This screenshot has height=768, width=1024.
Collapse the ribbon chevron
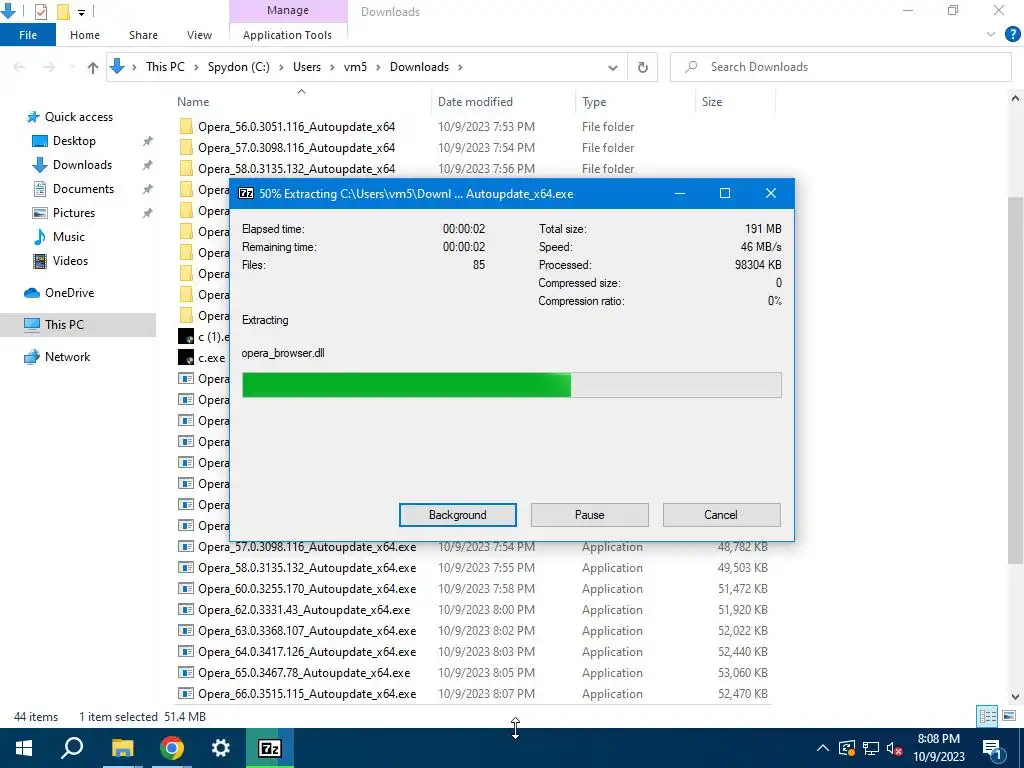coord(991,35)
